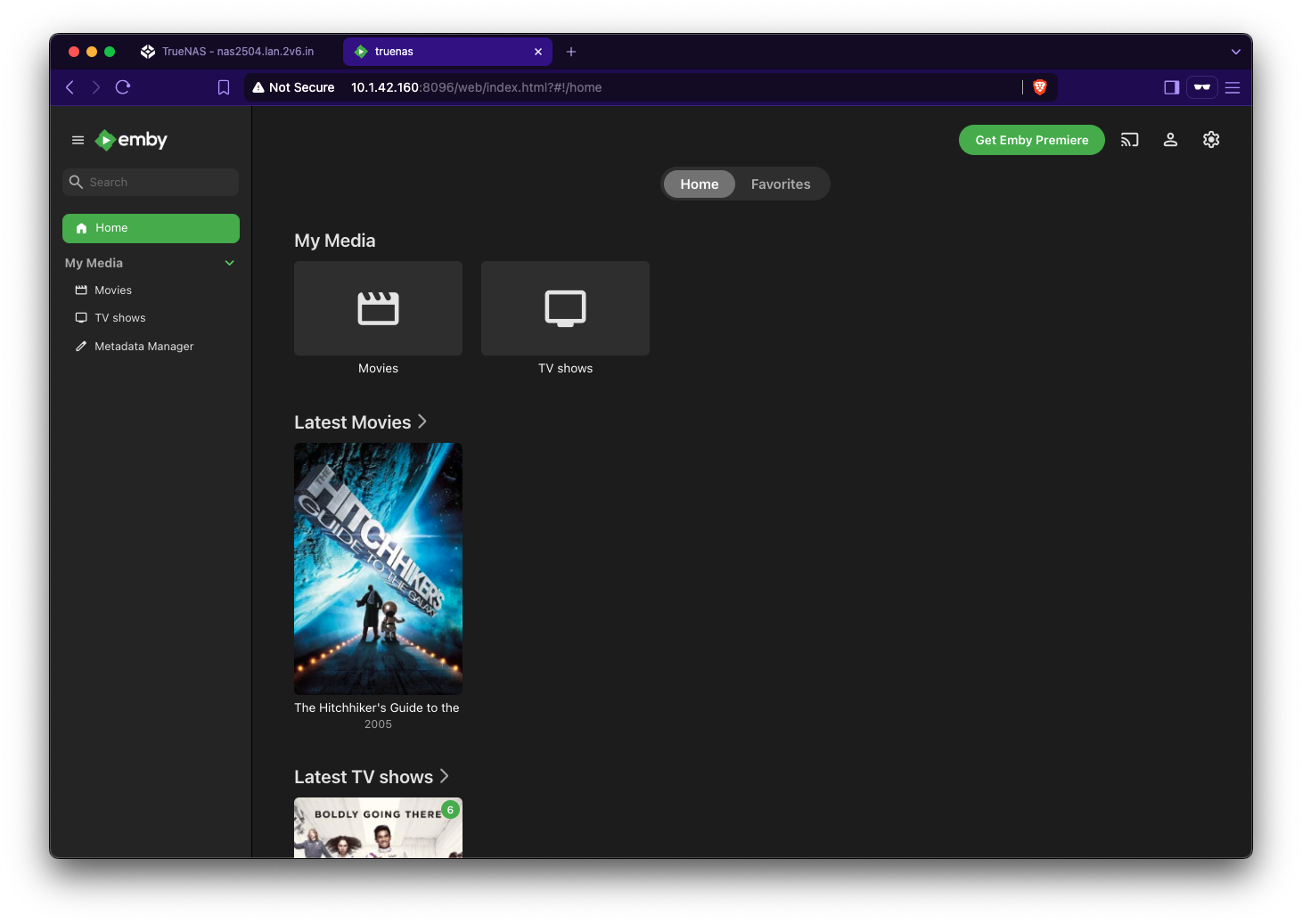Open the TV shows library card
Image resolution: width=1302 pixels, height=924 pixels.
565,308
